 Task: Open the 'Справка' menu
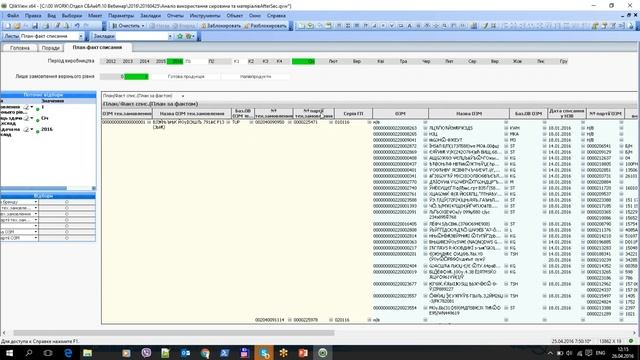276,16
